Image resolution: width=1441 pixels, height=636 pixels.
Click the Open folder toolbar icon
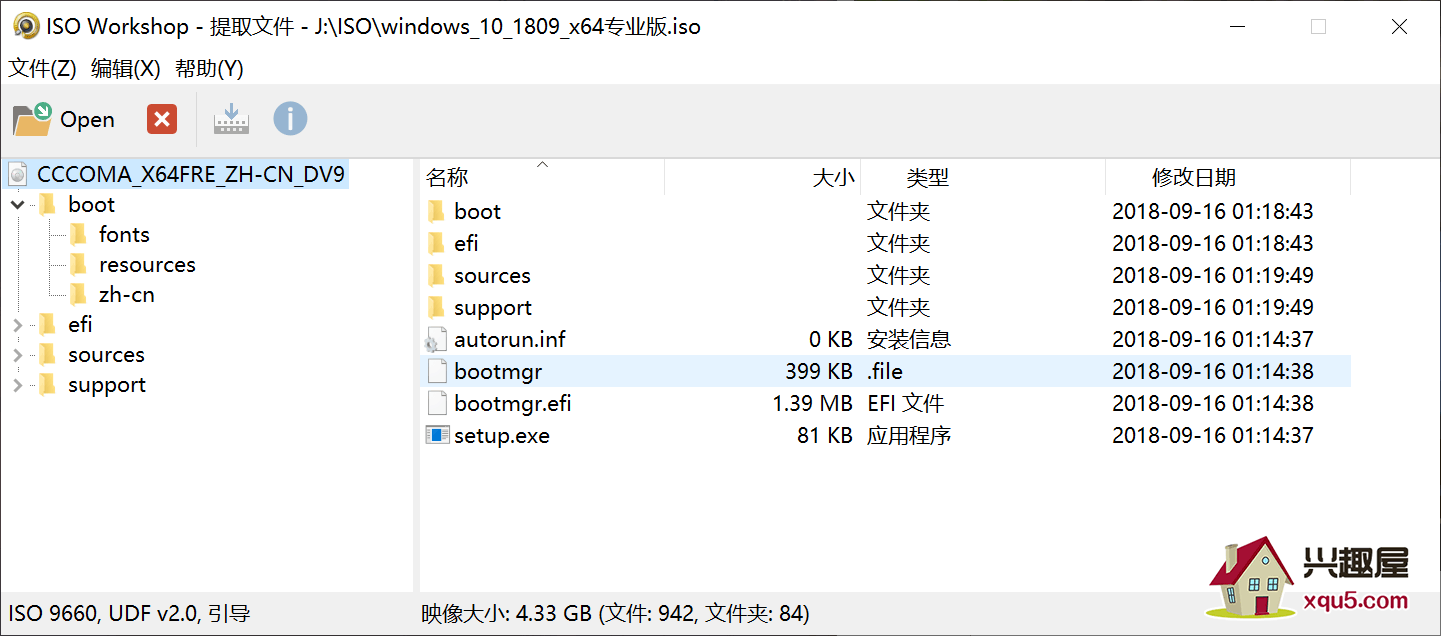[x=32, y=119]
